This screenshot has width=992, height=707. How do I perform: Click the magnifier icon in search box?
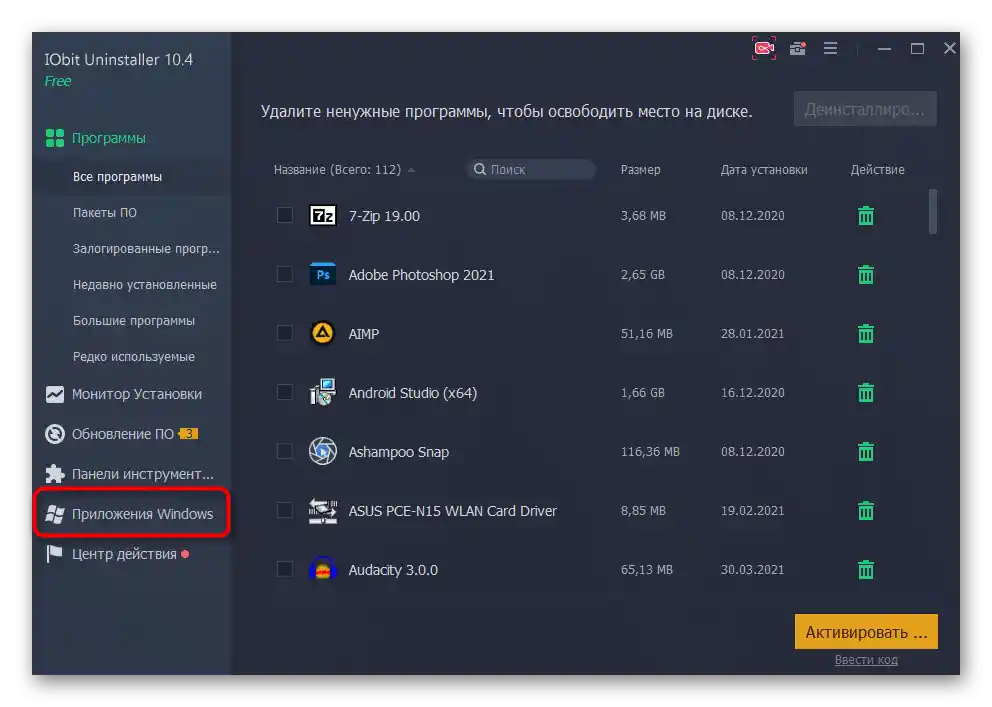coord(480,169)
